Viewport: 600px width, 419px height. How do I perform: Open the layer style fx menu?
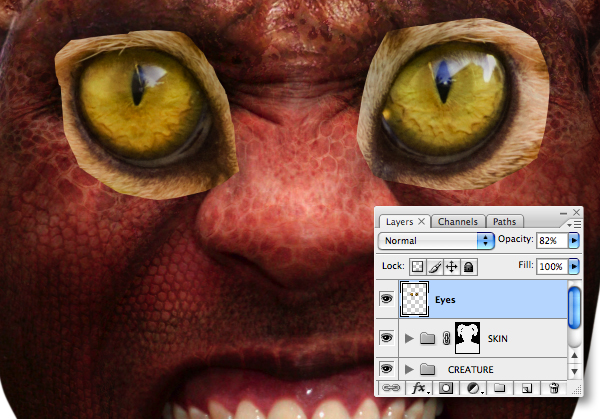(x=419, y=388)
